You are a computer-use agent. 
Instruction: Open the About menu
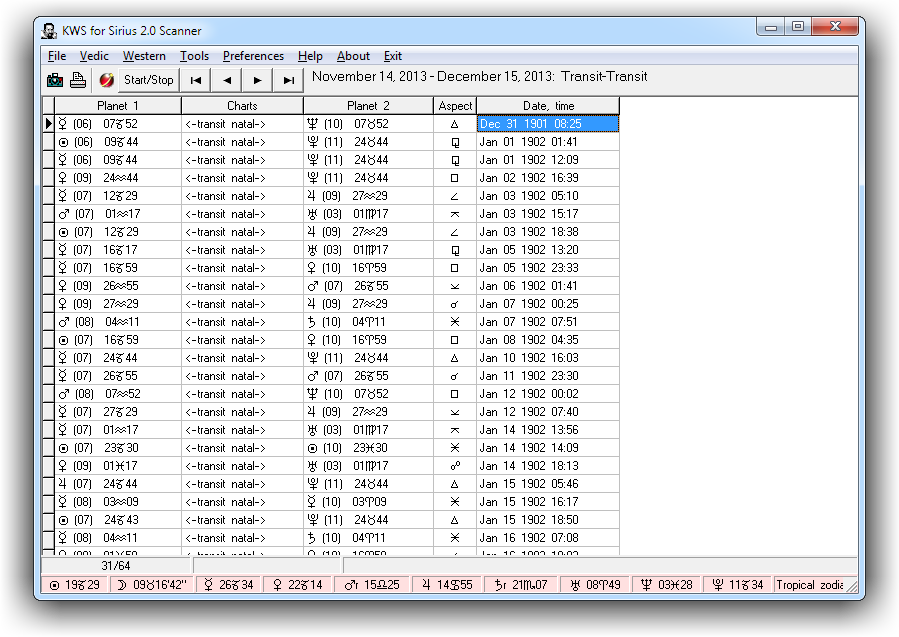pyautogui.click(x=353, y=56)
